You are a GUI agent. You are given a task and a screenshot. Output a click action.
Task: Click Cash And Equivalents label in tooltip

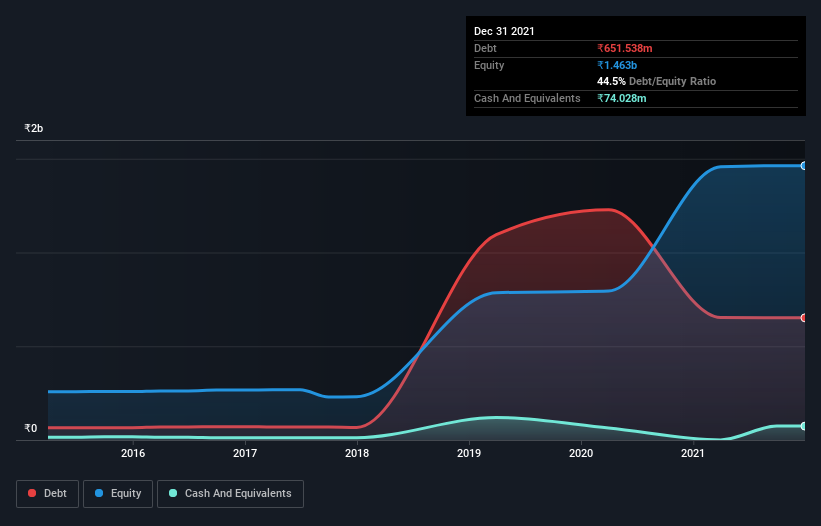[x=527, y=98]
